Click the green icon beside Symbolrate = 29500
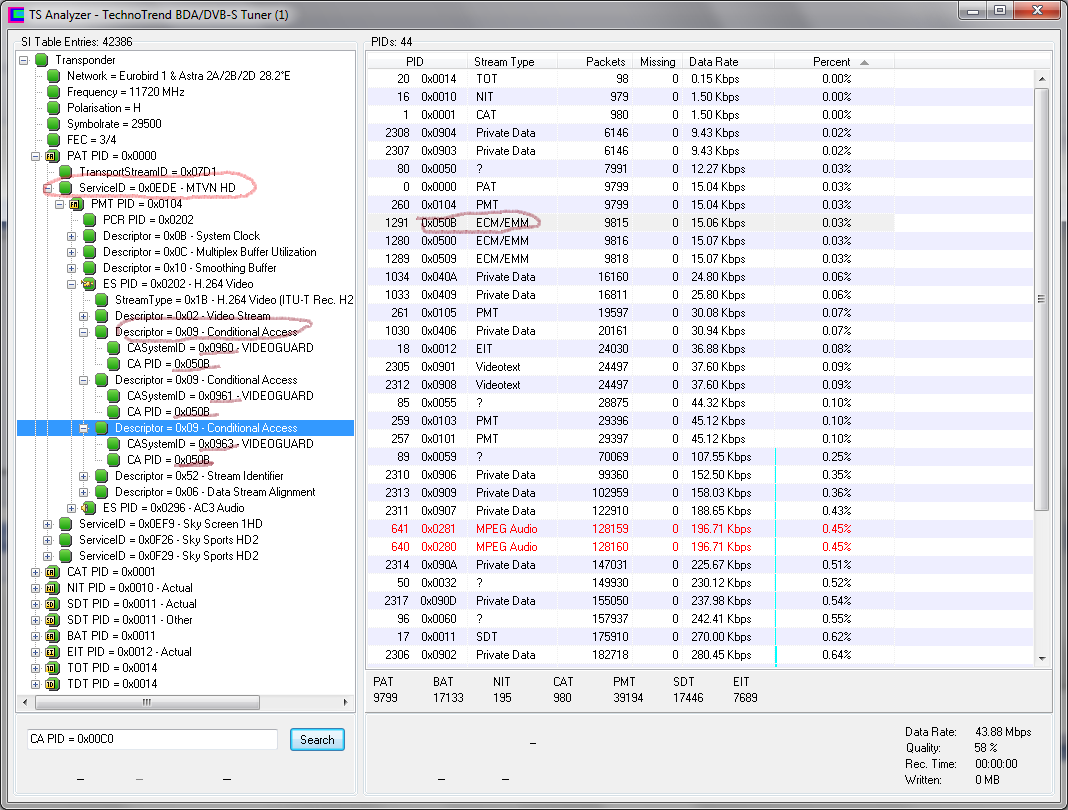 pos(53,124)
